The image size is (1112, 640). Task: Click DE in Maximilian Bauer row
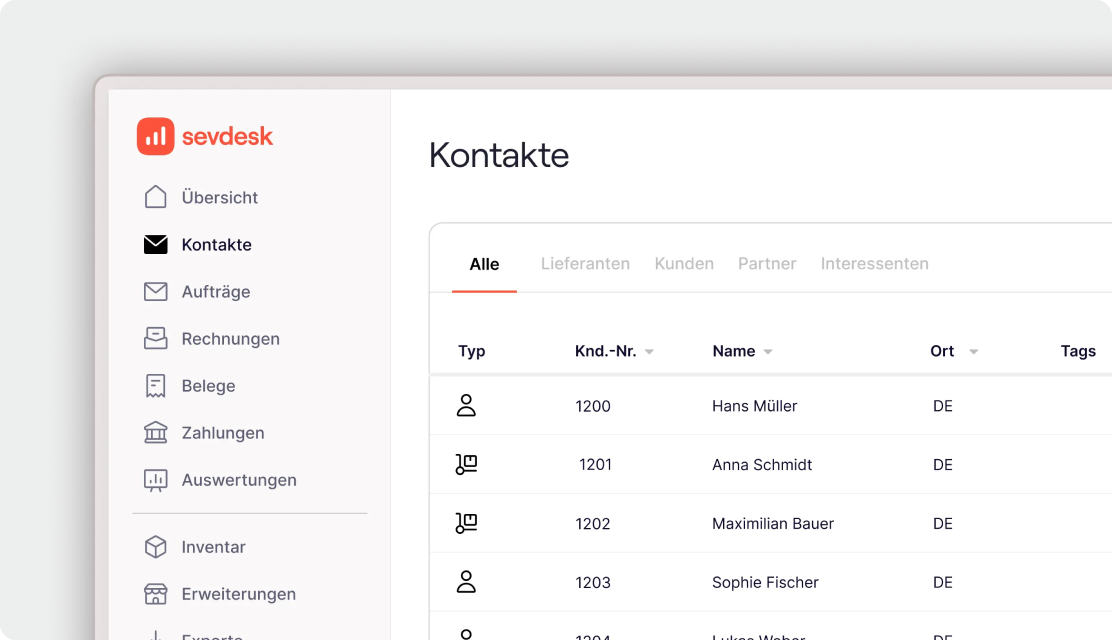943,524
